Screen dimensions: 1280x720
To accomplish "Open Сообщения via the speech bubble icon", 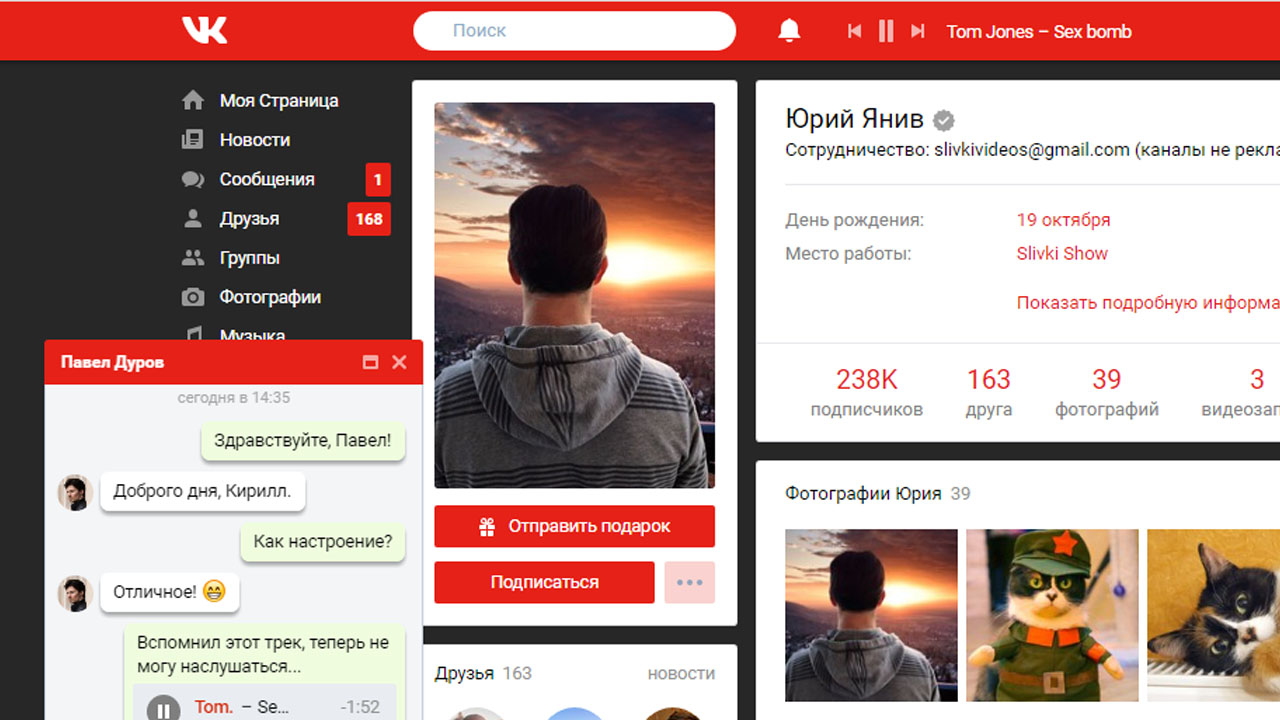I will 191,179.
